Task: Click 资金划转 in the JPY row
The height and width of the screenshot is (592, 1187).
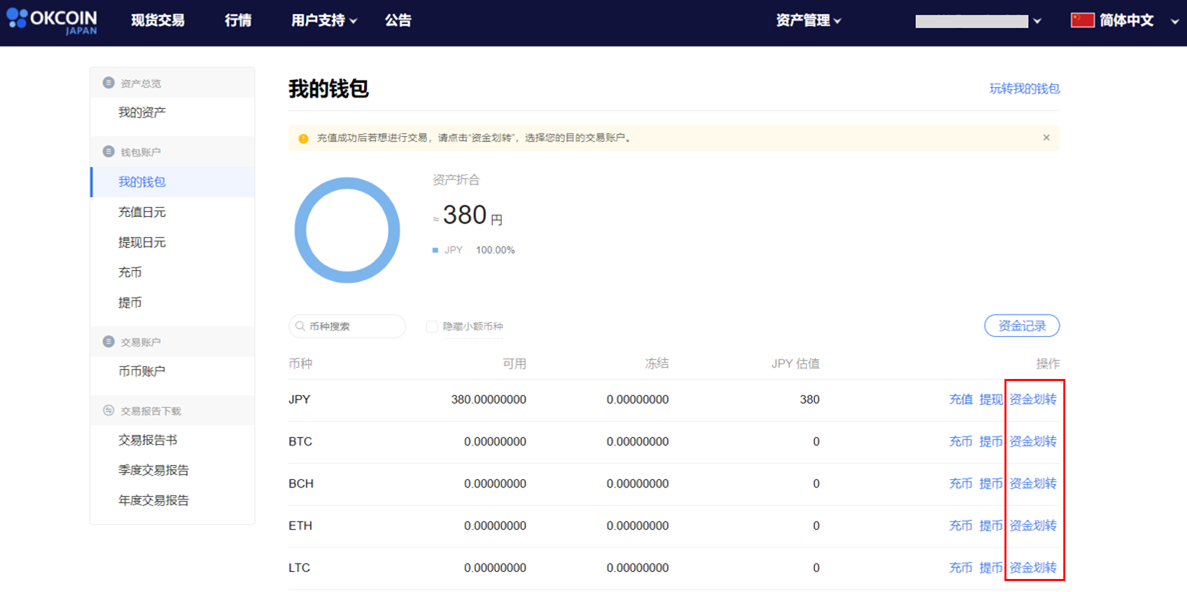Action: (1033, 400)
